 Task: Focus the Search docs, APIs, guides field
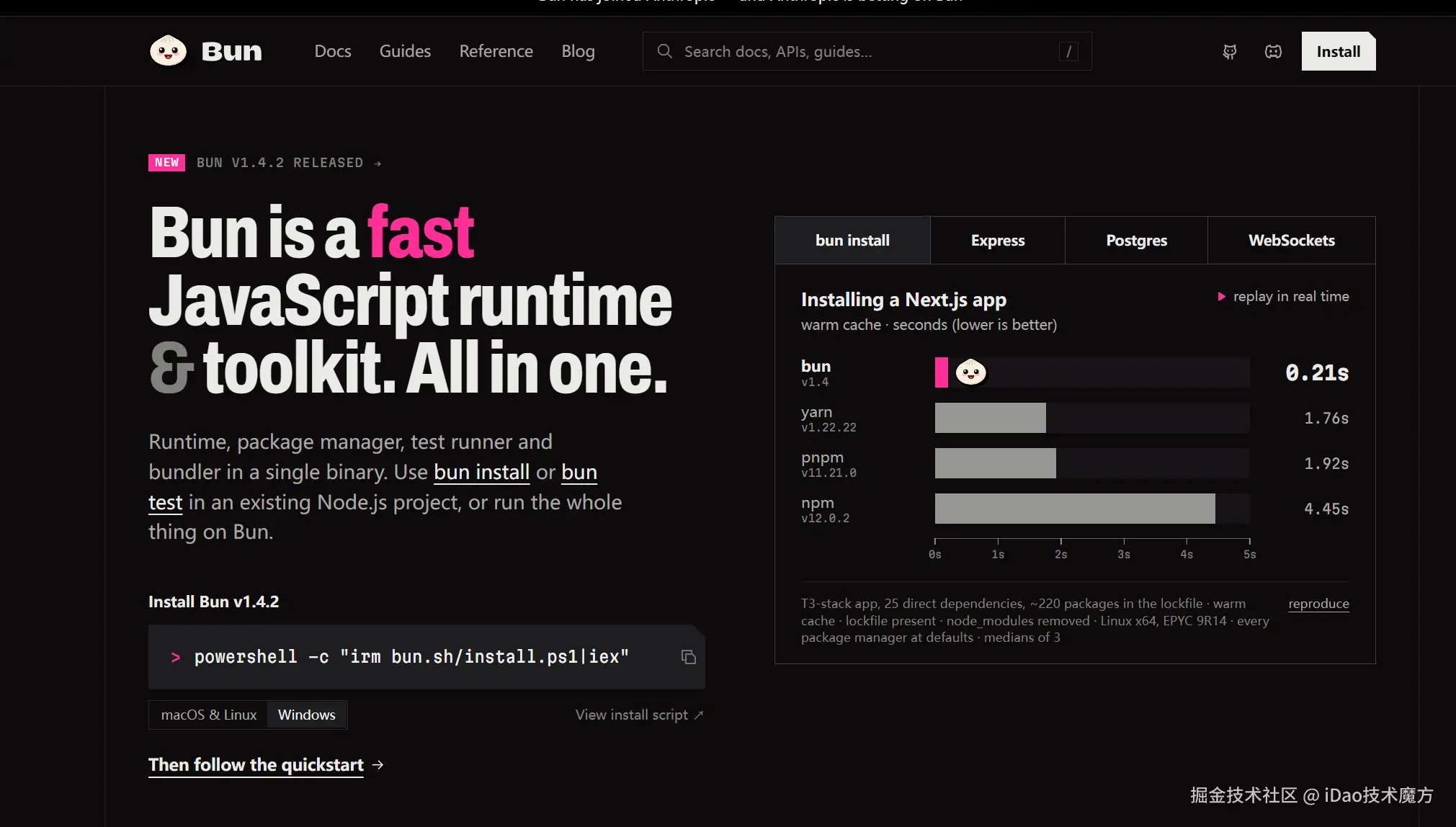click(867, 51)
